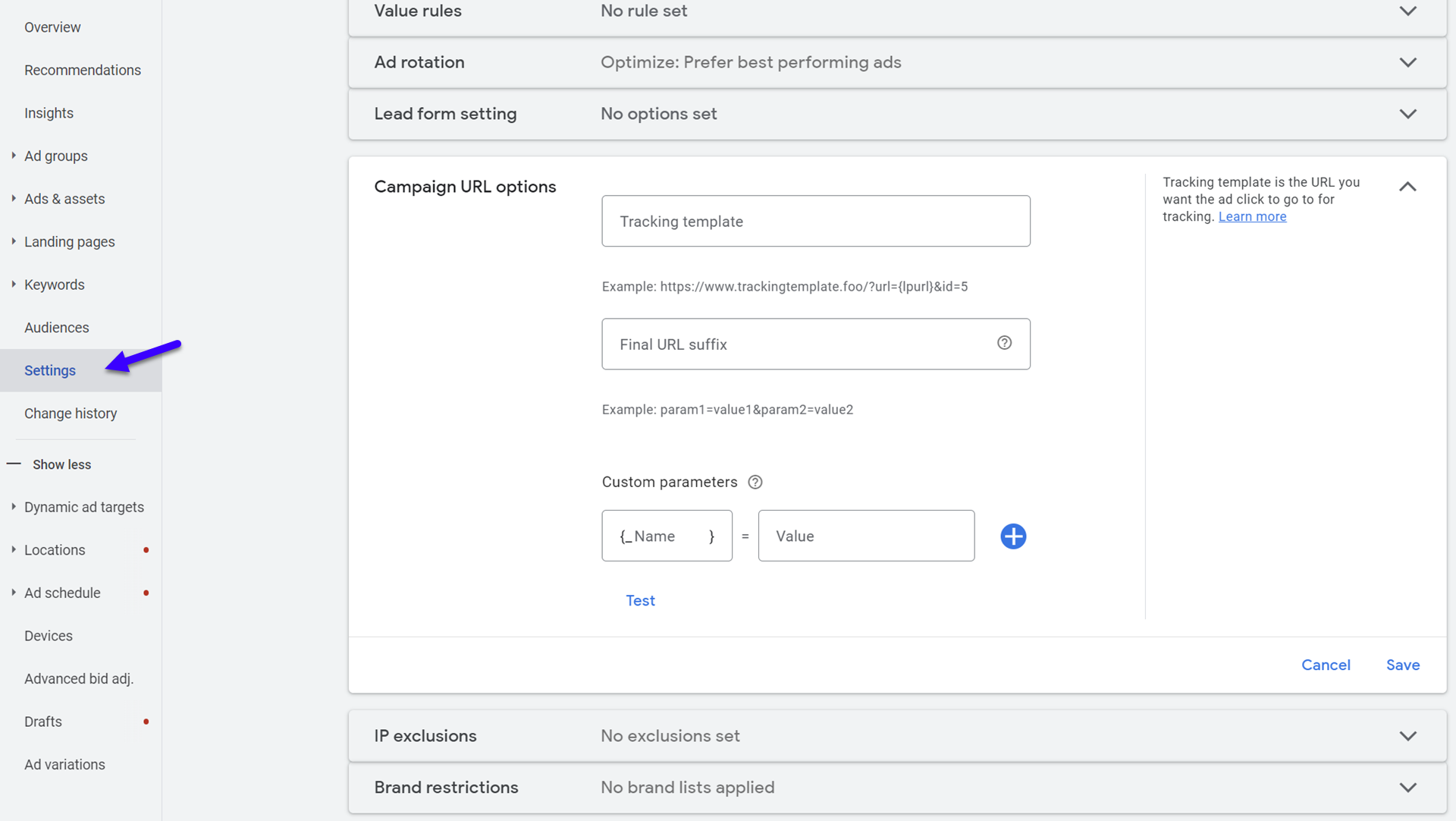Open Custom parameters help icon
Viewport: 1456px width, 821px height.
(x=755, y=483)
